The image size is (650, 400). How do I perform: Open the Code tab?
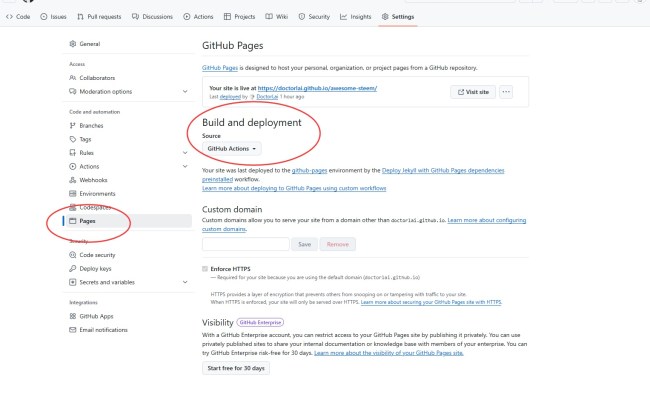[x=18, y=17]
